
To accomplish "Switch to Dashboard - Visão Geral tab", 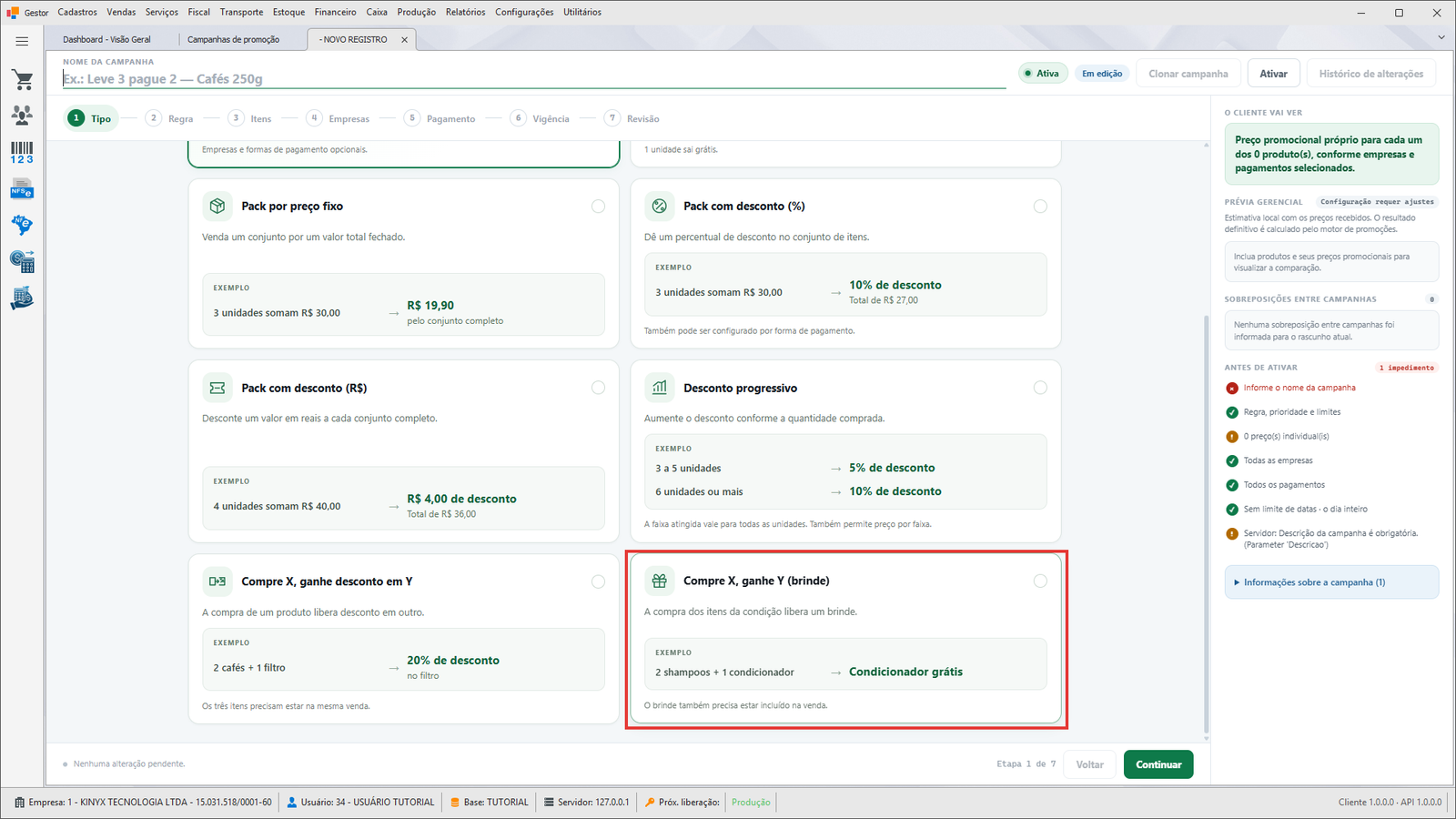I will click(x=107, y=40).
